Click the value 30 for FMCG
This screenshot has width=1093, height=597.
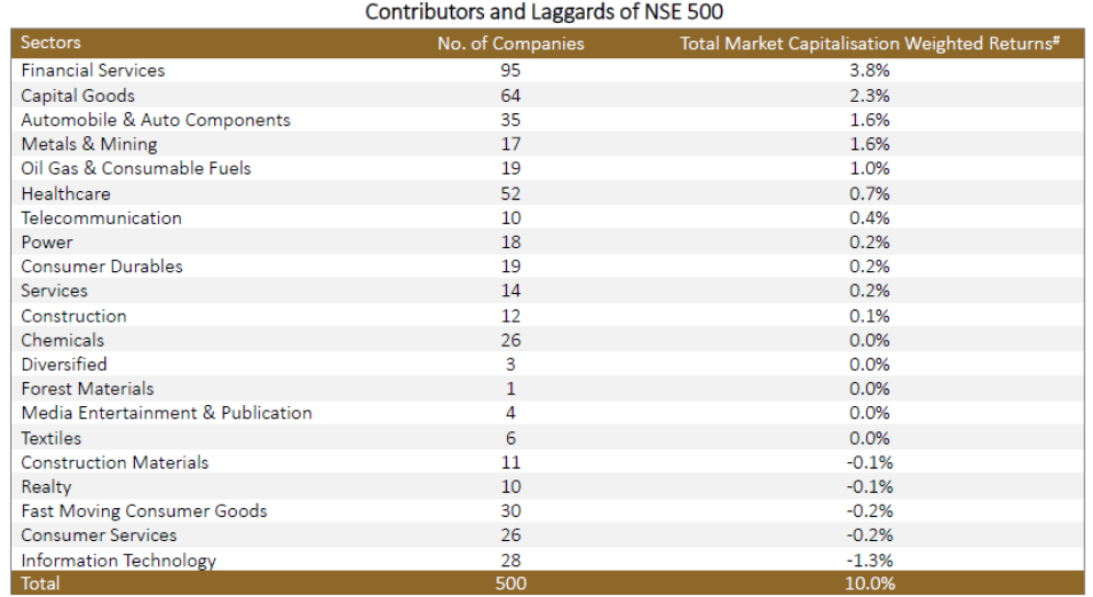click(x=510, y=511)
